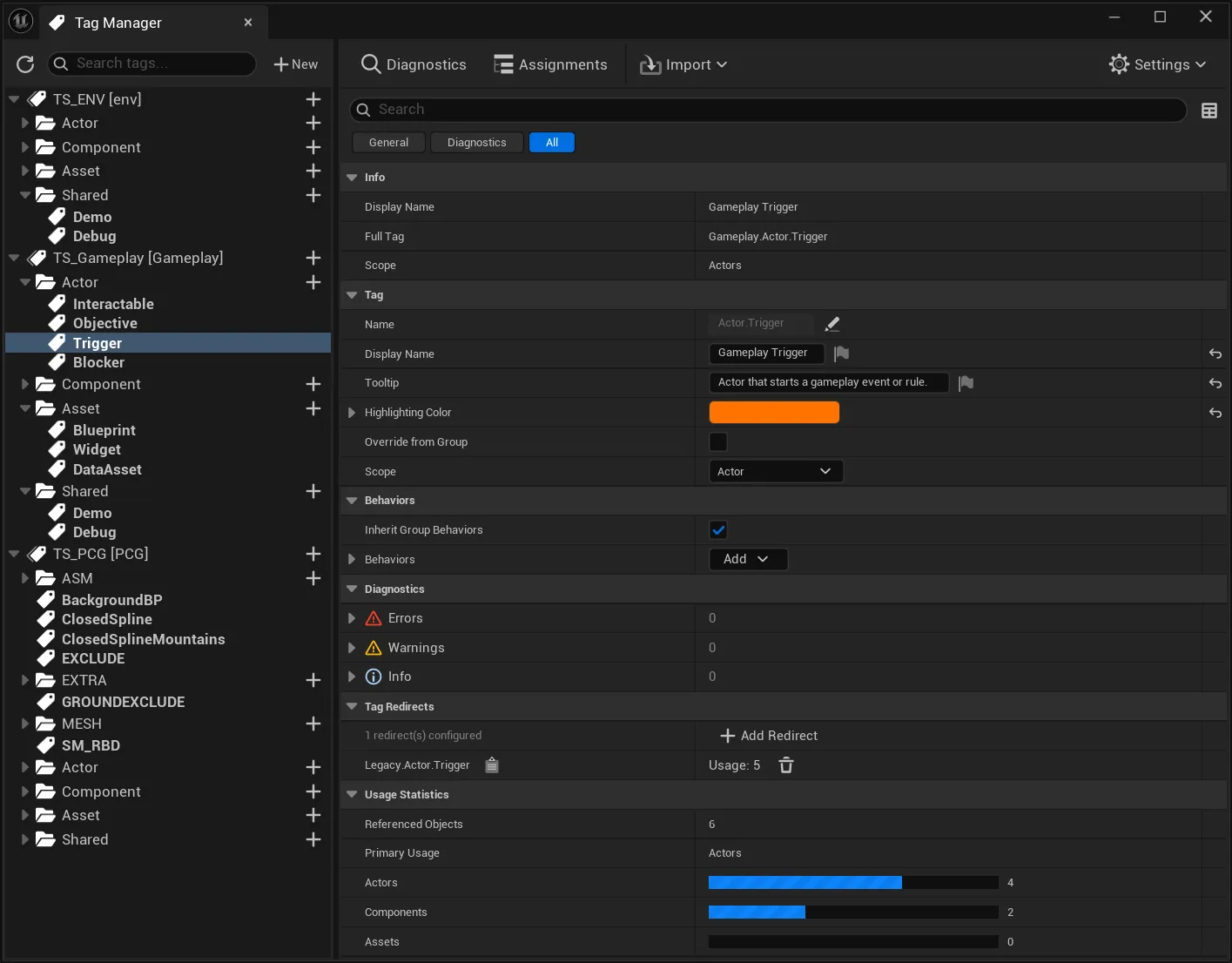Select the All filter tab
Viewport: 1232px width, 963px height.
[x=552, y=143]
